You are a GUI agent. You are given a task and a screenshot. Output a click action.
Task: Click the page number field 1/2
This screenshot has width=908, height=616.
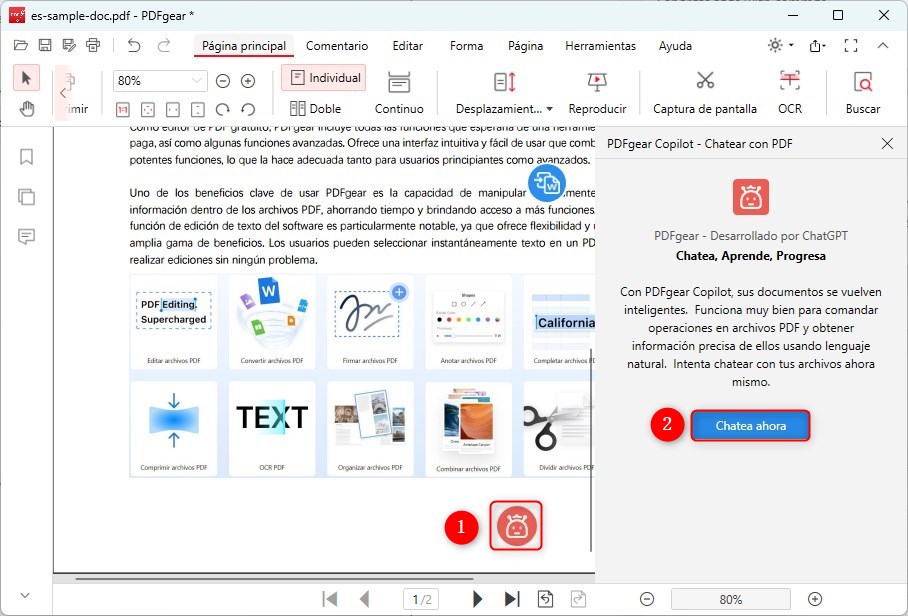point(421,599)
